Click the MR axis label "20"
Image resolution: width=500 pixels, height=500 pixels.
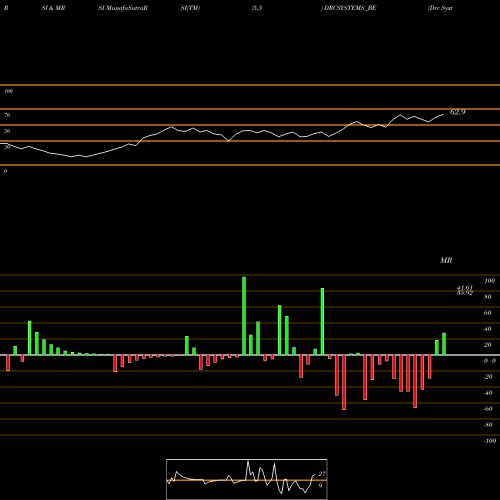click(488, 345)
